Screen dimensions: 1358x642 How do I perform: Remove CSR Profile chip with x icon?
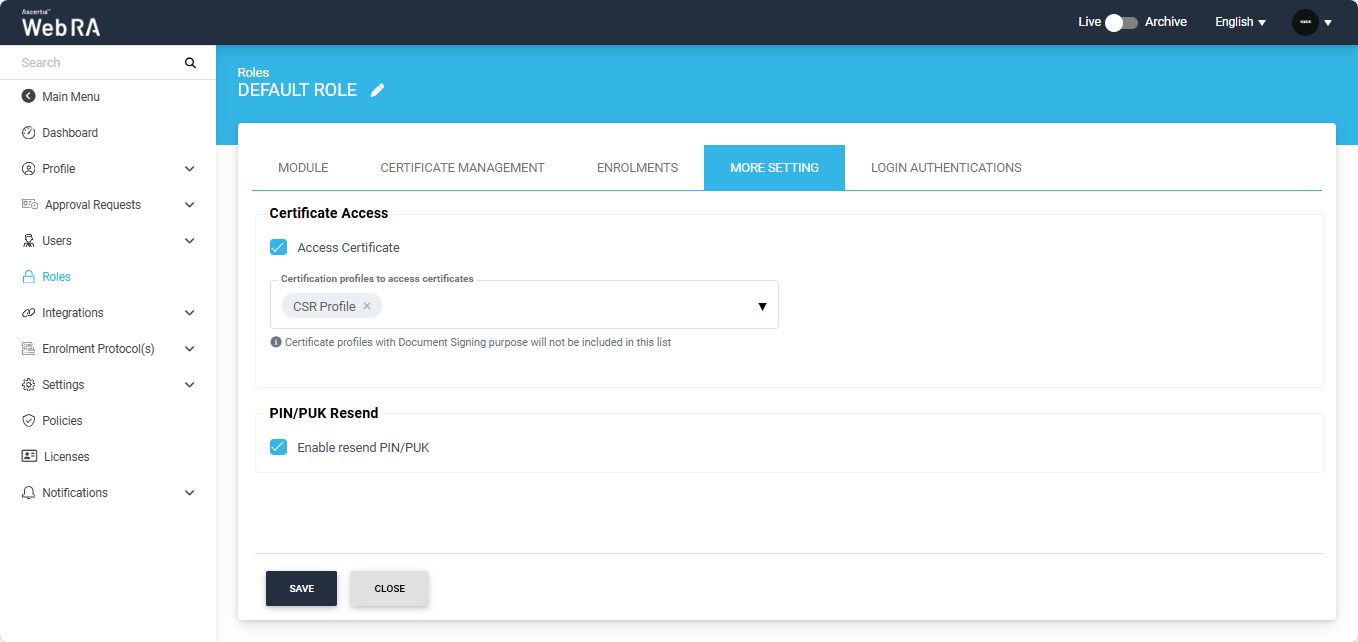pyautogui.click(x=367, y=306)
